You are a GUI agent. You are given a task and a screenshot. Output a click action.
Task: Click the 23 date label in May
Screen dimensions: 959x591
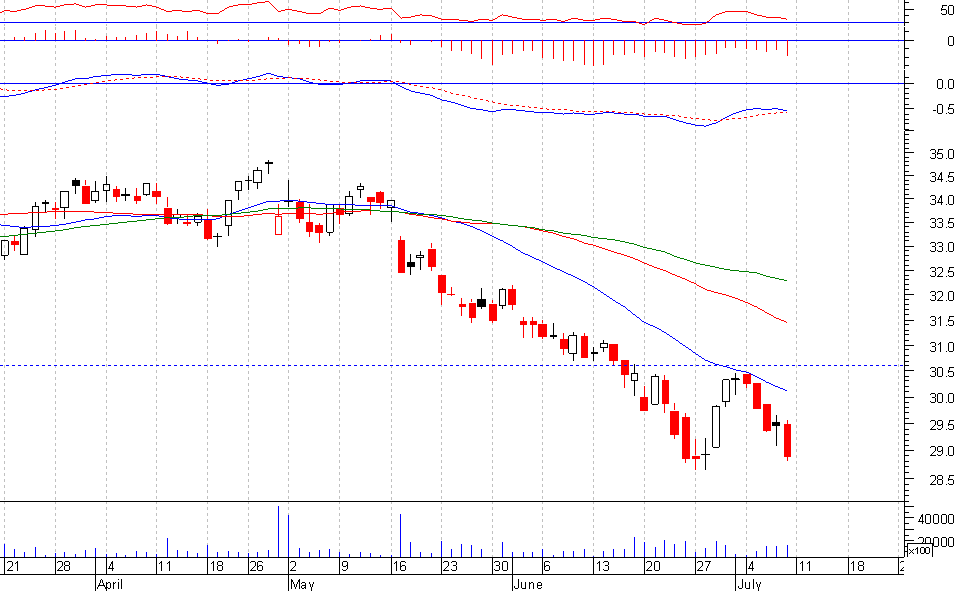(450, 566)
